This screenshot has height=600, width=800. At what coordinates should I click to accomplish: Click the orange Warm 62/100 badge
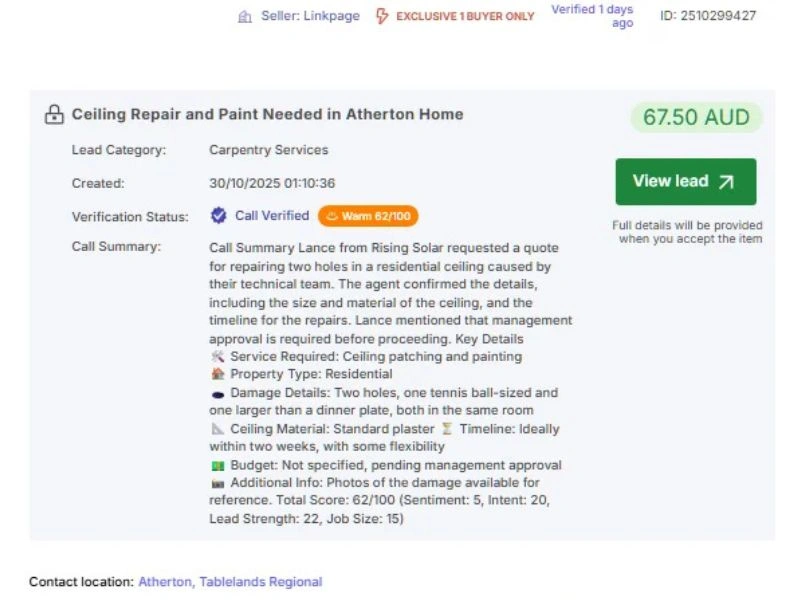point(368,216)
